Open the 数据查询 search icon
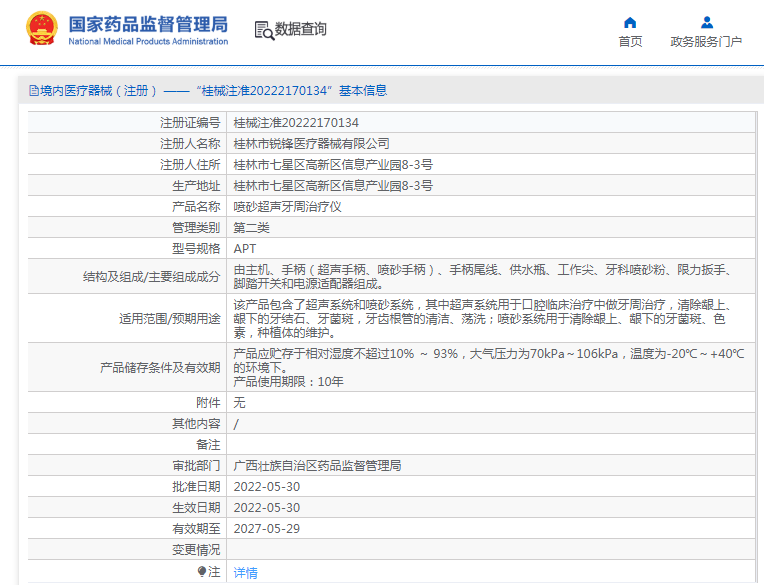764x585 pixels. 264,30
